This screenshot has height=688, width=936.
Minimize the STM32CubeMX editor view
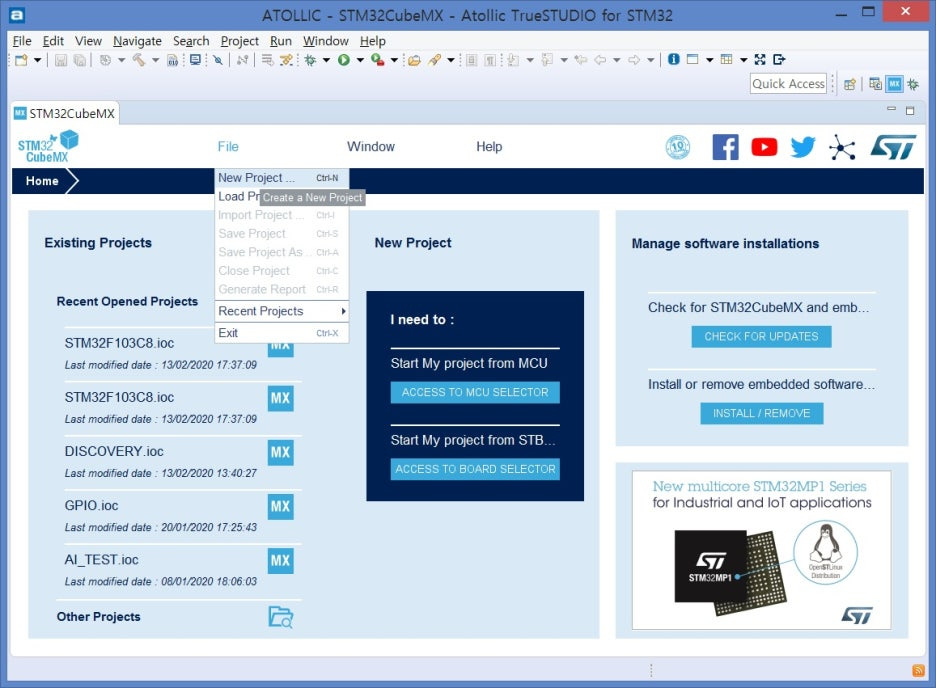click(891, 109)
